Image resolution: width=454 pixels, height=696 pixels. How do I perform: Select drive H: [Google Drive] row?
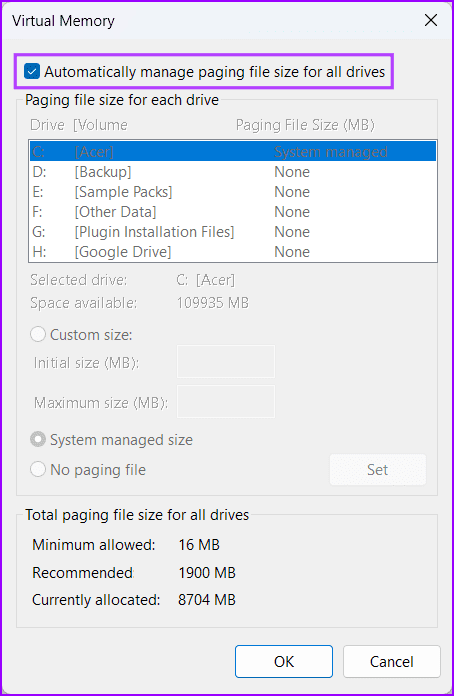[233, 252]
